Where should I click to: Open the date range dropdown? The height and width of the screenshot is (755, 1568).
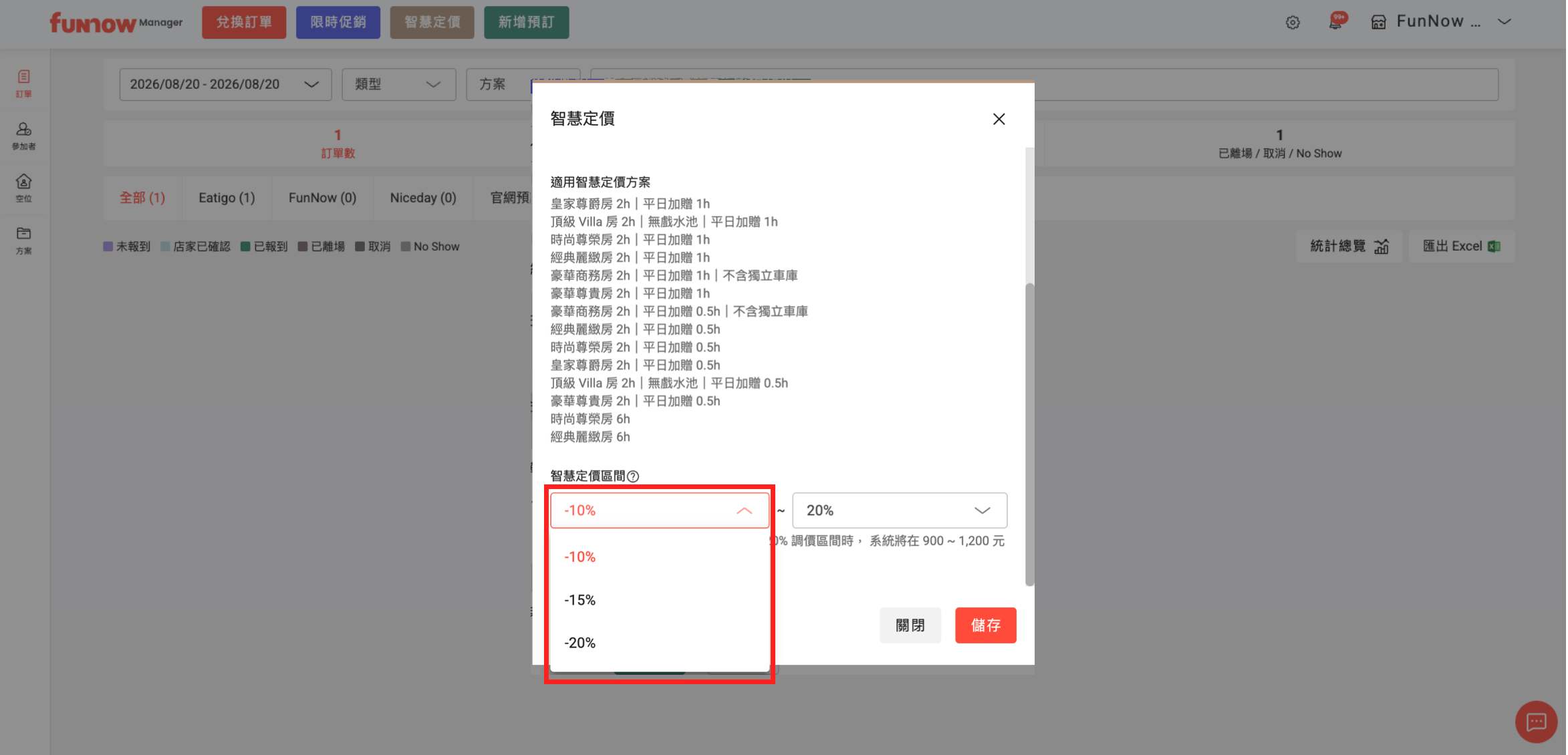pyautogui.click(x=225, y=84)
